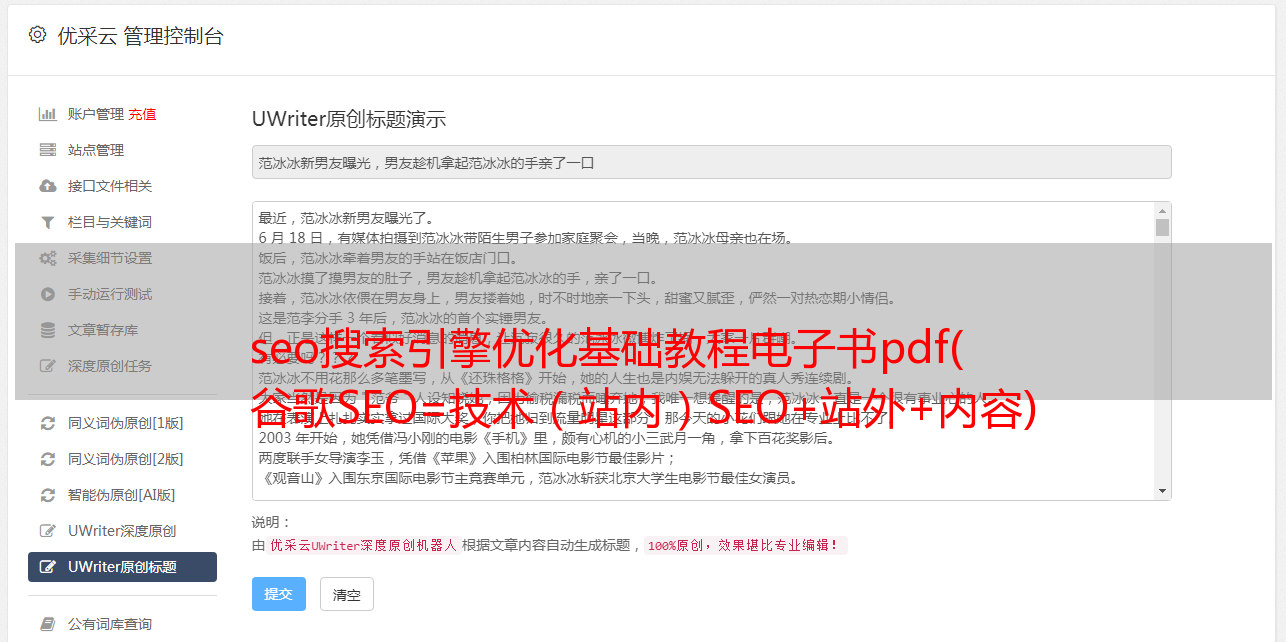Click the red 充值 link
The image size is (1286, 642).
pos(142,114)
